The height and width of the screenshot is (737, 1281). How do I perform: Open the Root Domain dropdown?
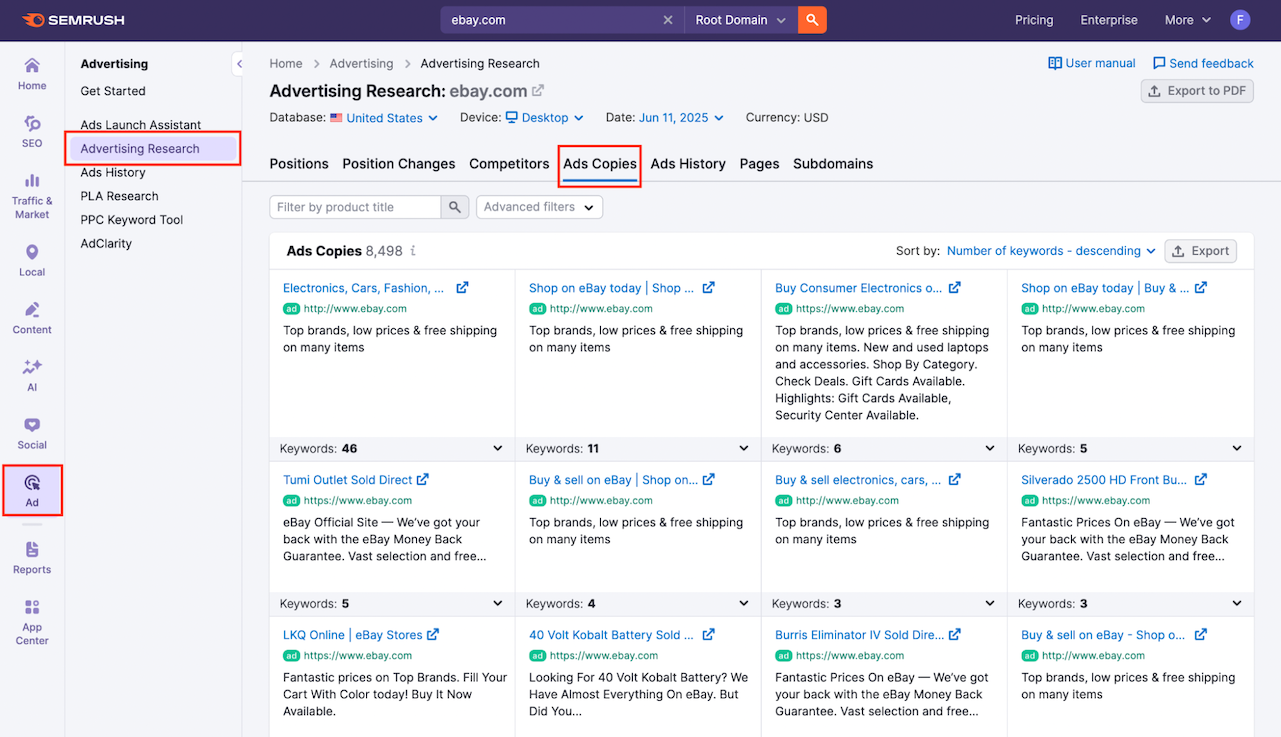740,20
